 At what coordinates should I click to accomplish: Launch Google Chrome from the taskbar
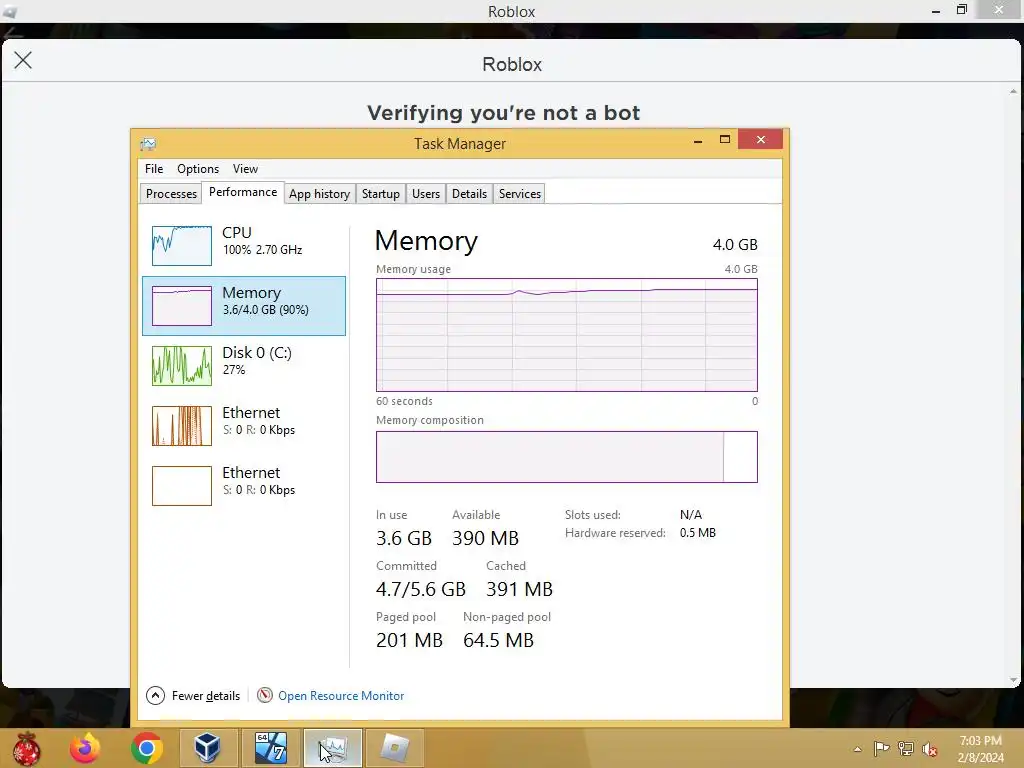pos(147,748)
